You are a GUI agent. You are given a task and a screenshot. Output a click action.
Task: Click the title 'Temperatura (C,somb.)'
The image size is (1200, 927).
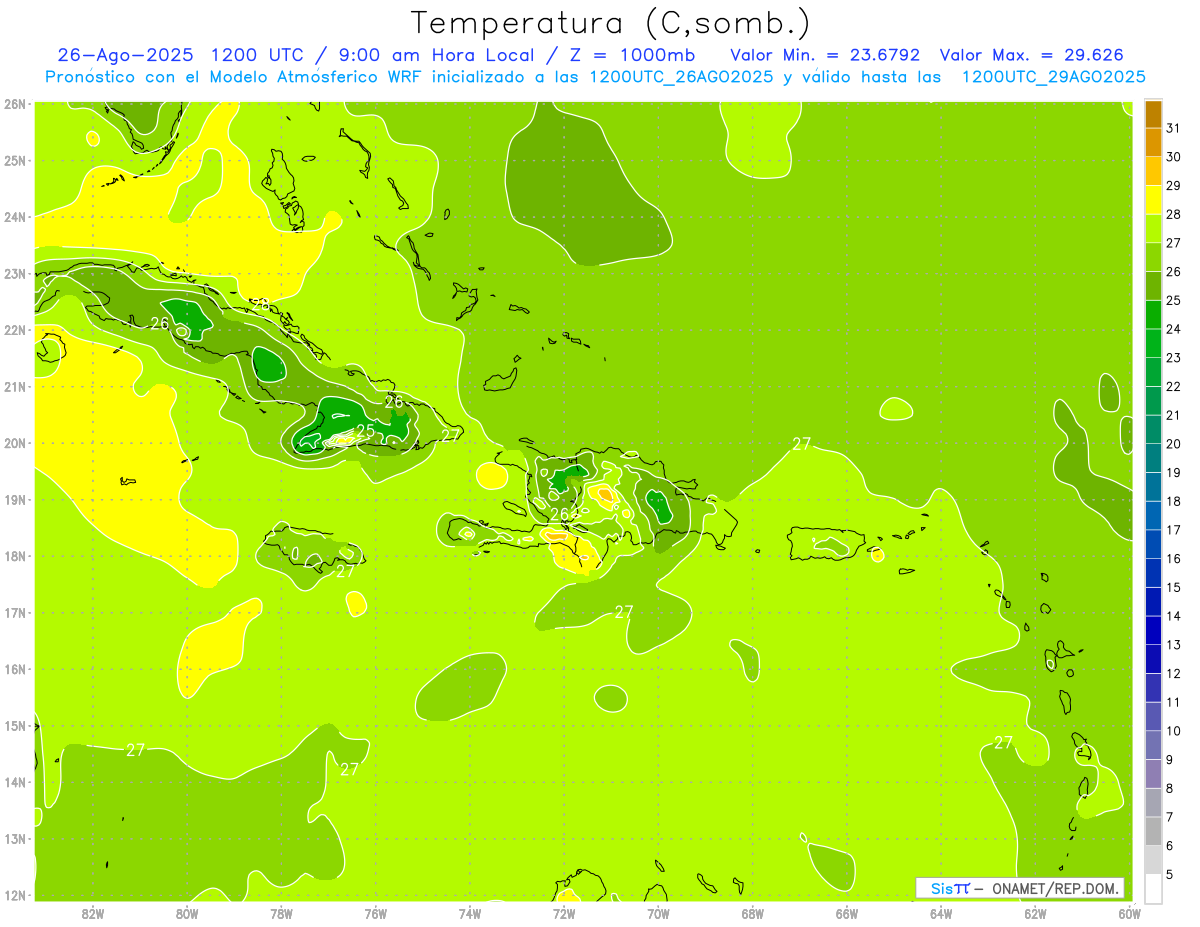coord(610,23)
